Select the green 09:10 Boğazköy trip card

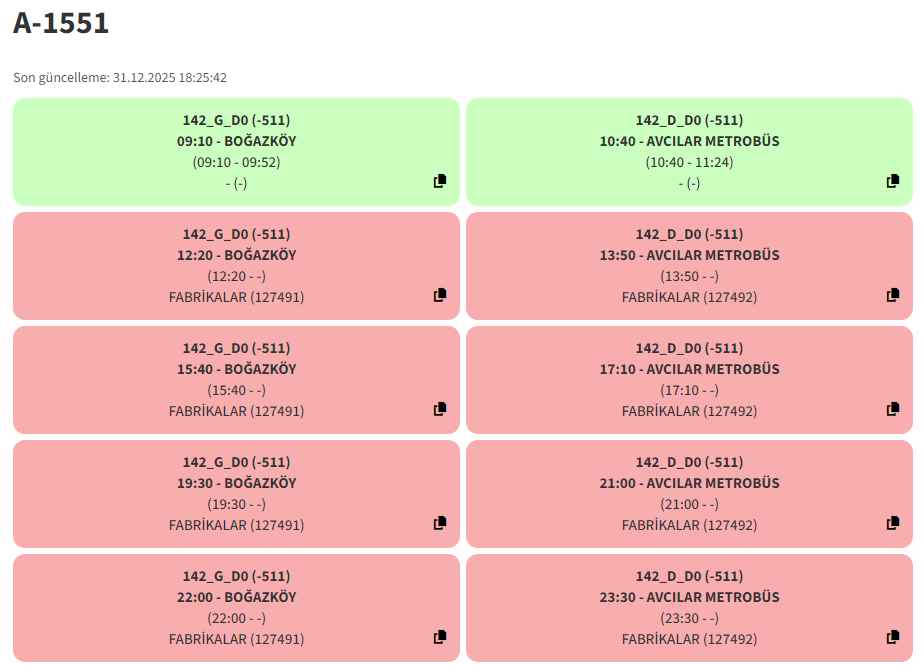(236, 152)
